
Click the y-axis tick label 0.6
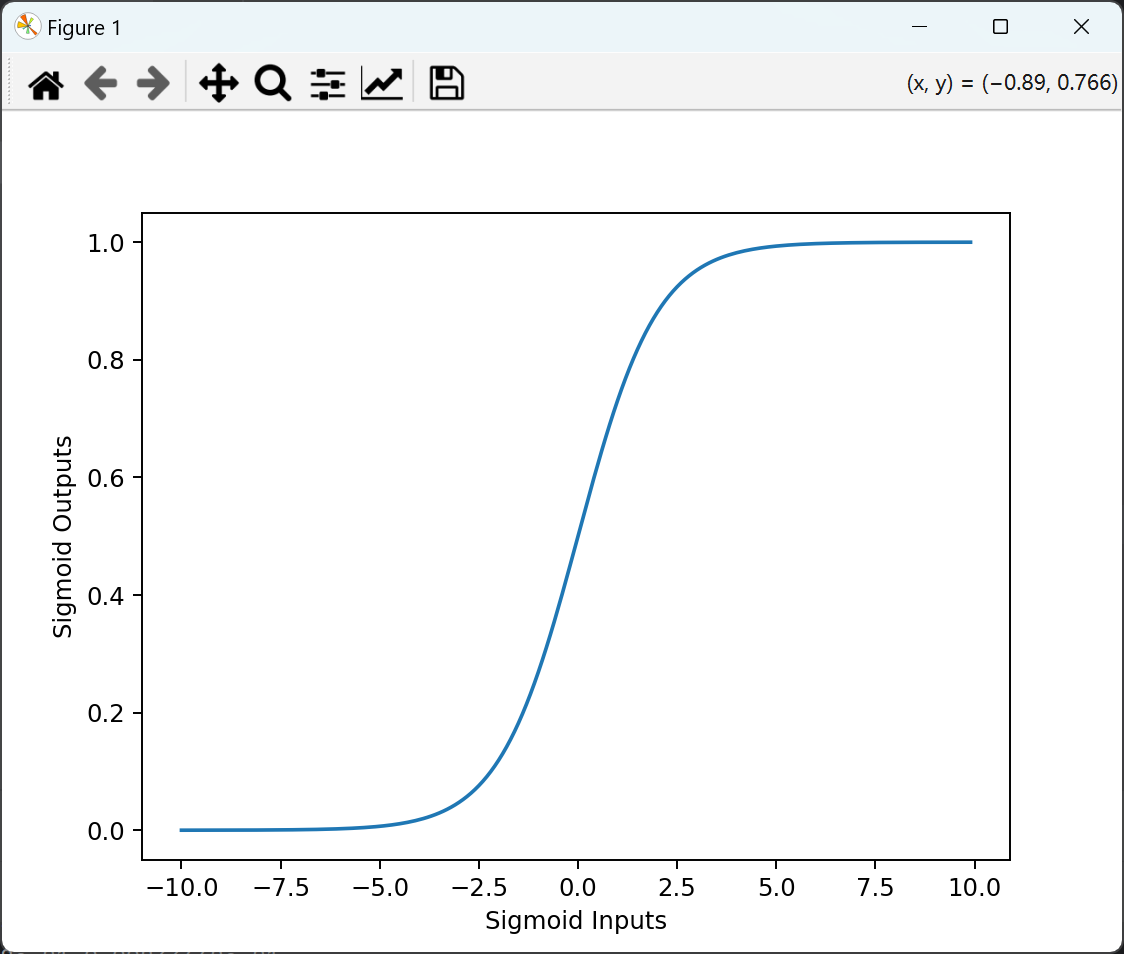pyautogui.click(x=106, y=478)
